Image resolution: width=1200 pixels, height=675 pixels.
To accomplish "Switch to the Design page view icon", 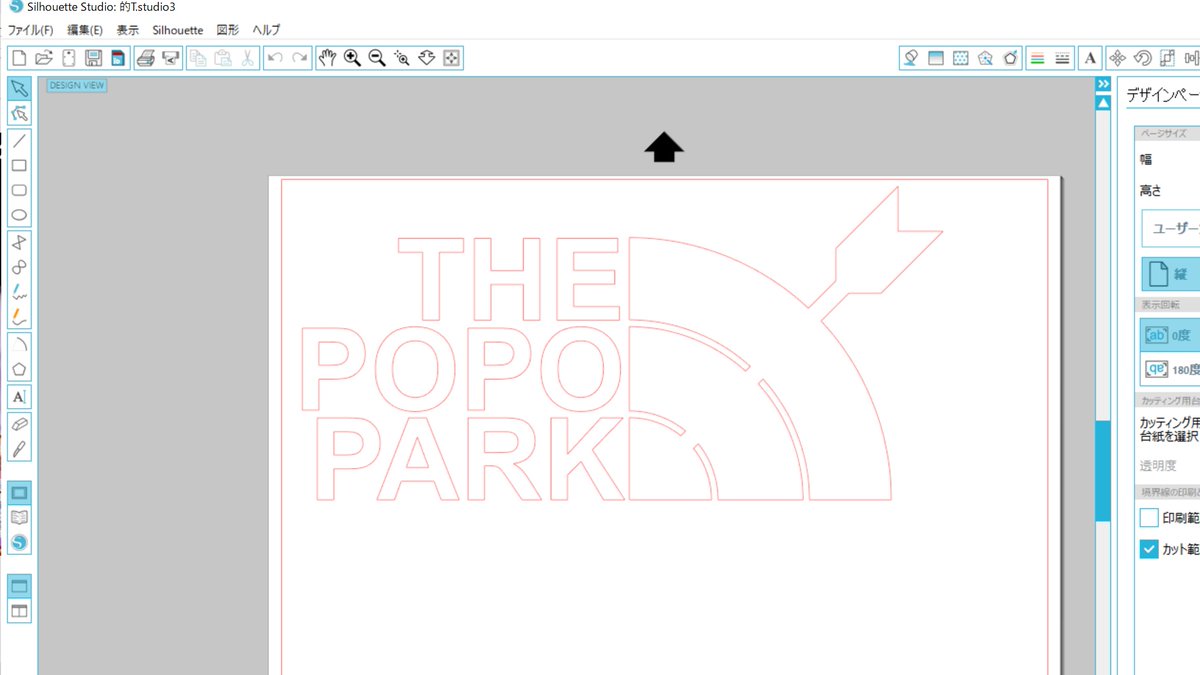I will tap(19, 492).
